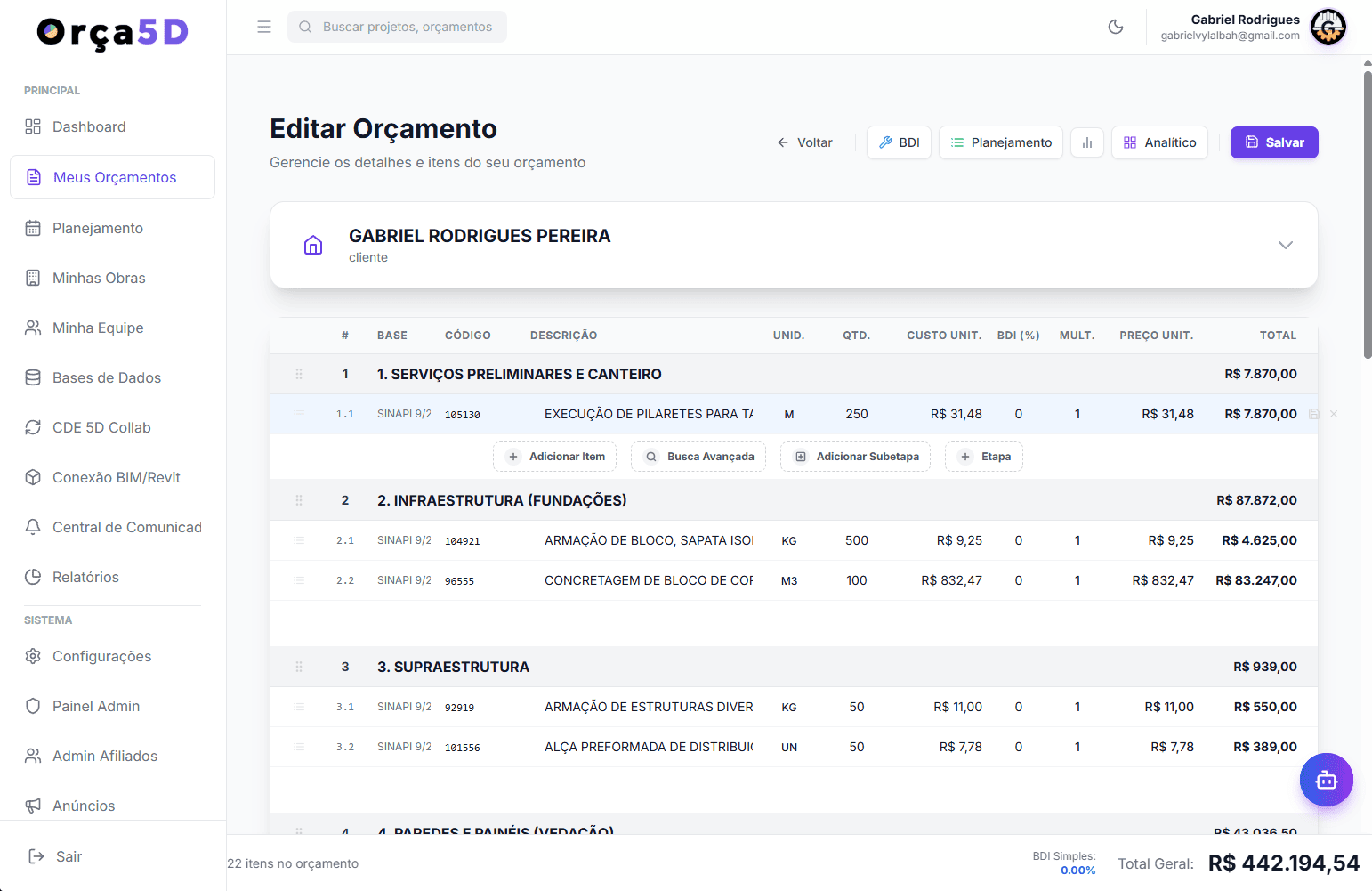Viewport: 1372px width, 891px height.
Task: Click code 96555 cell
Action: (x=459, y=581)
